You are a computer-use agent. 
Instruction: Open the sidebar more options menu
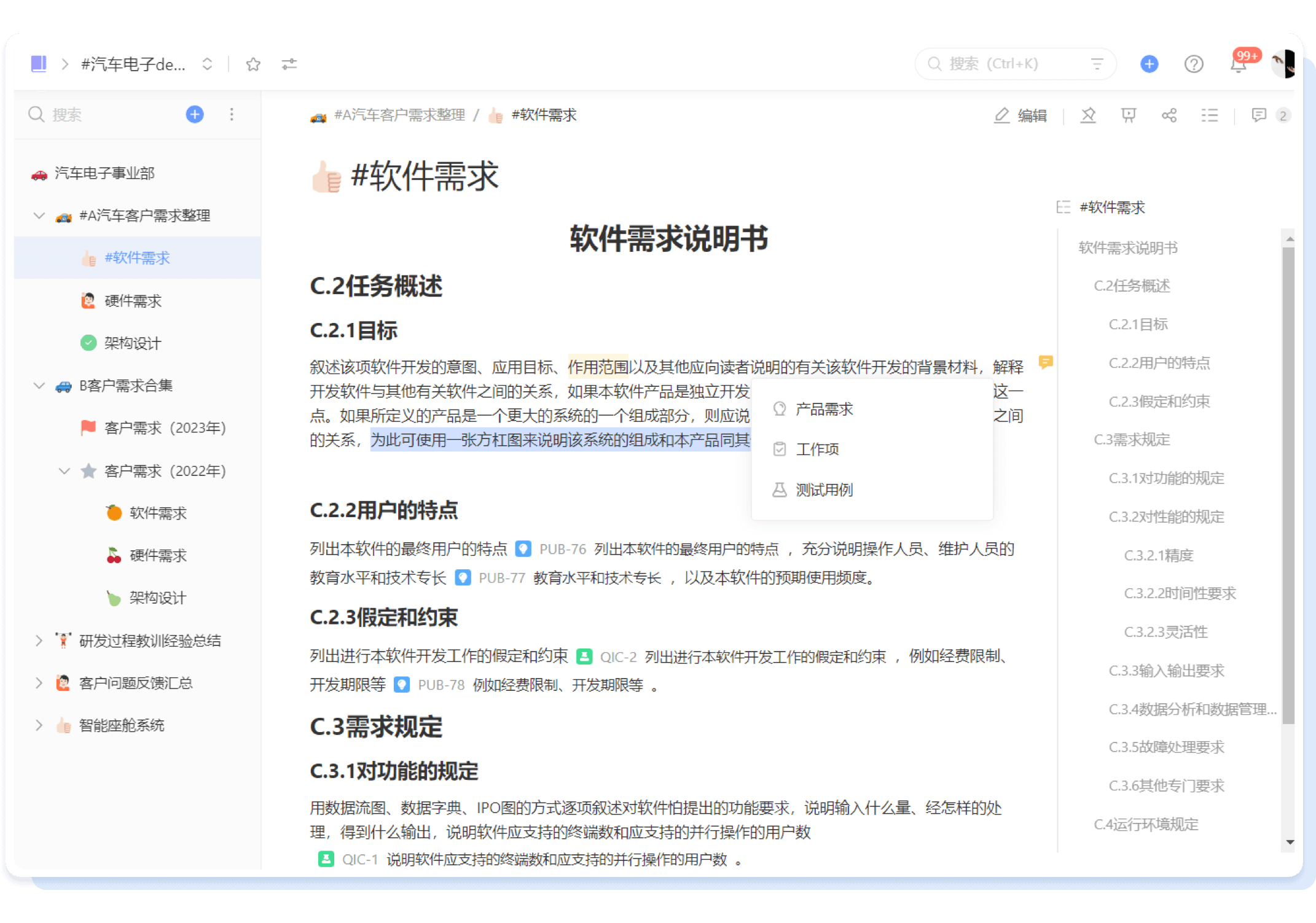(x=232, y=114)
